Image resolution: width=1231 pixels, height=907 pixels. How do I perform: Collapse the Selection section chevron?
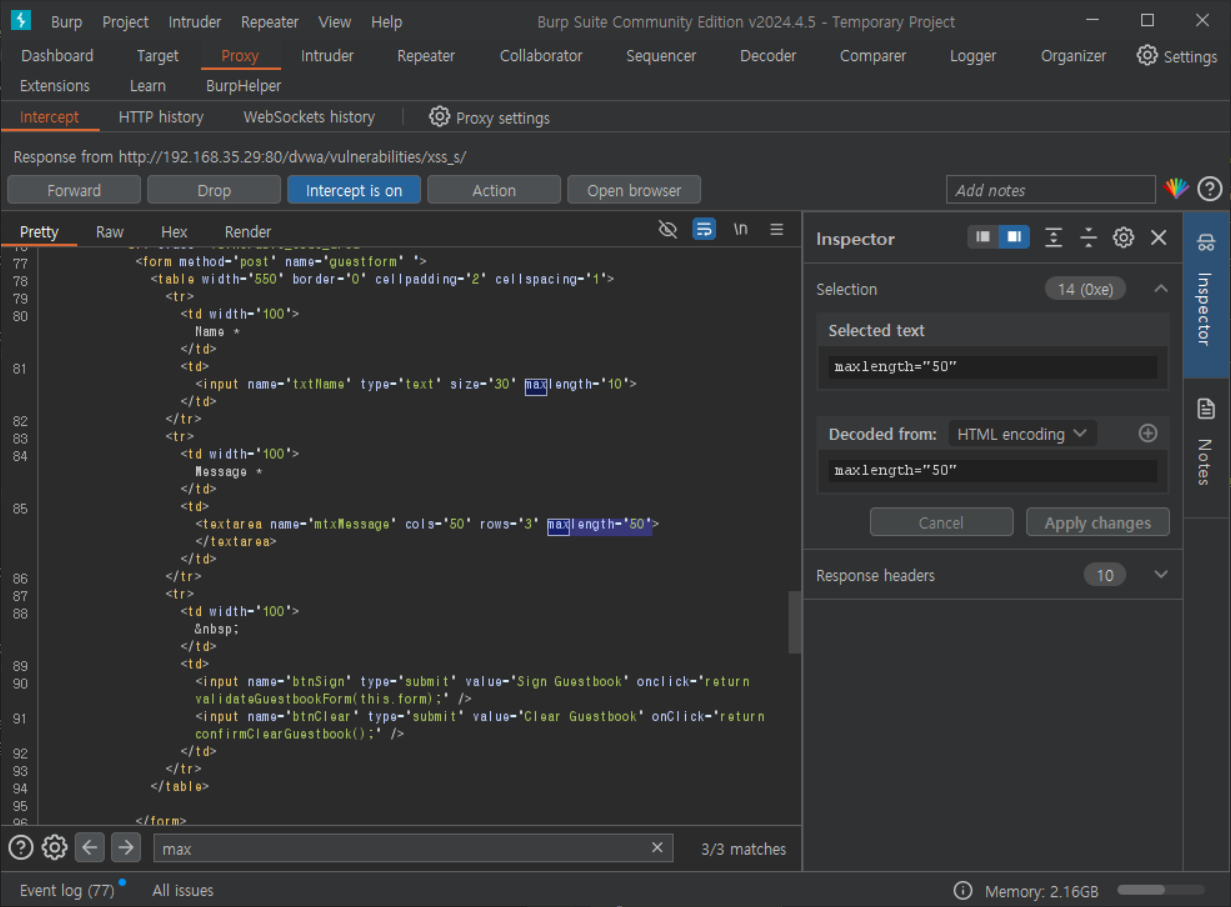click(x=1160, y=289)
